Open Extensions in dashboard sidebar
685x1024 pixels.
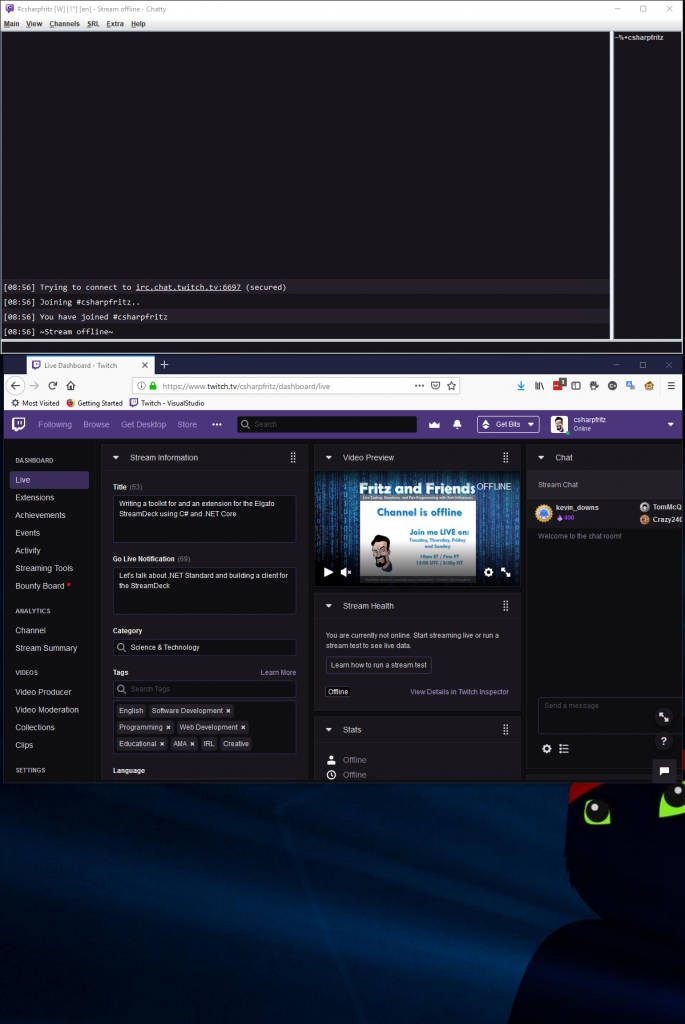[x=35, y=498]
